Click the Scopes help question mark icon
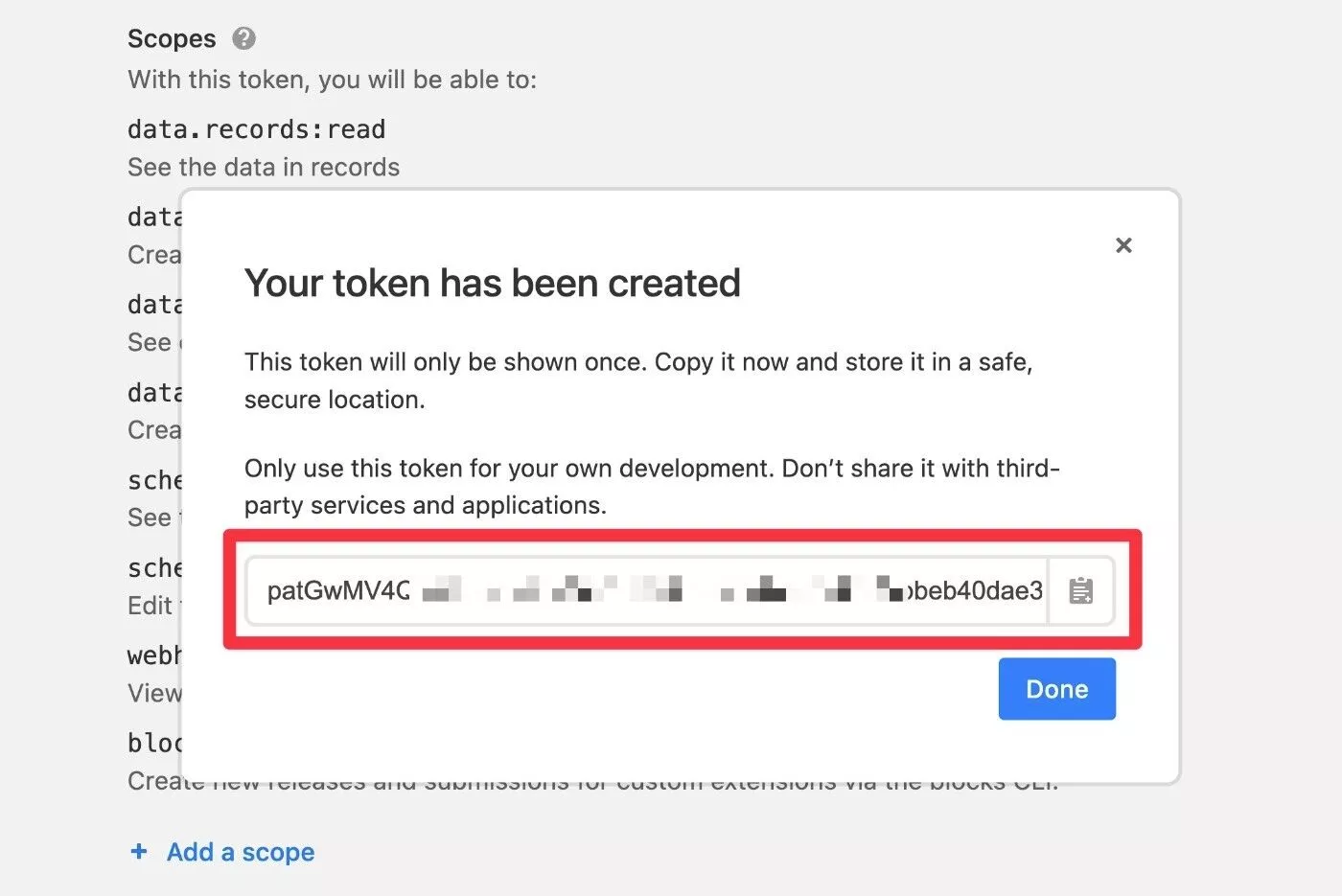This screenshot has height=896, width=1342. (x=244, y=38)
